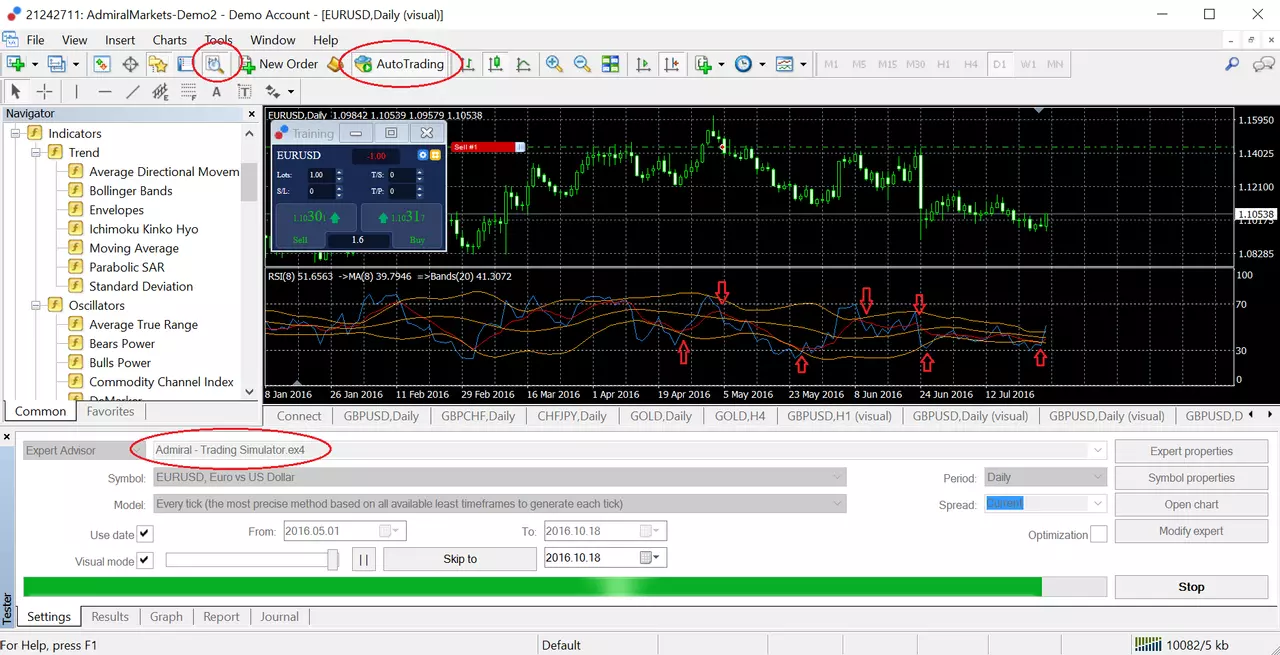This screenshot has width=1280, height=655.
Task: Enable the Optimization checkbox
Action: (1099, 534)
